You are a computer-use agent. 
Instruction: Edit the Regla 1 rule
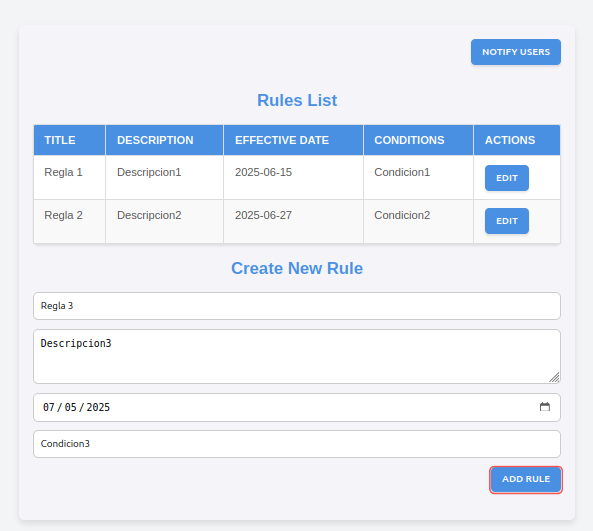[507, 178]
